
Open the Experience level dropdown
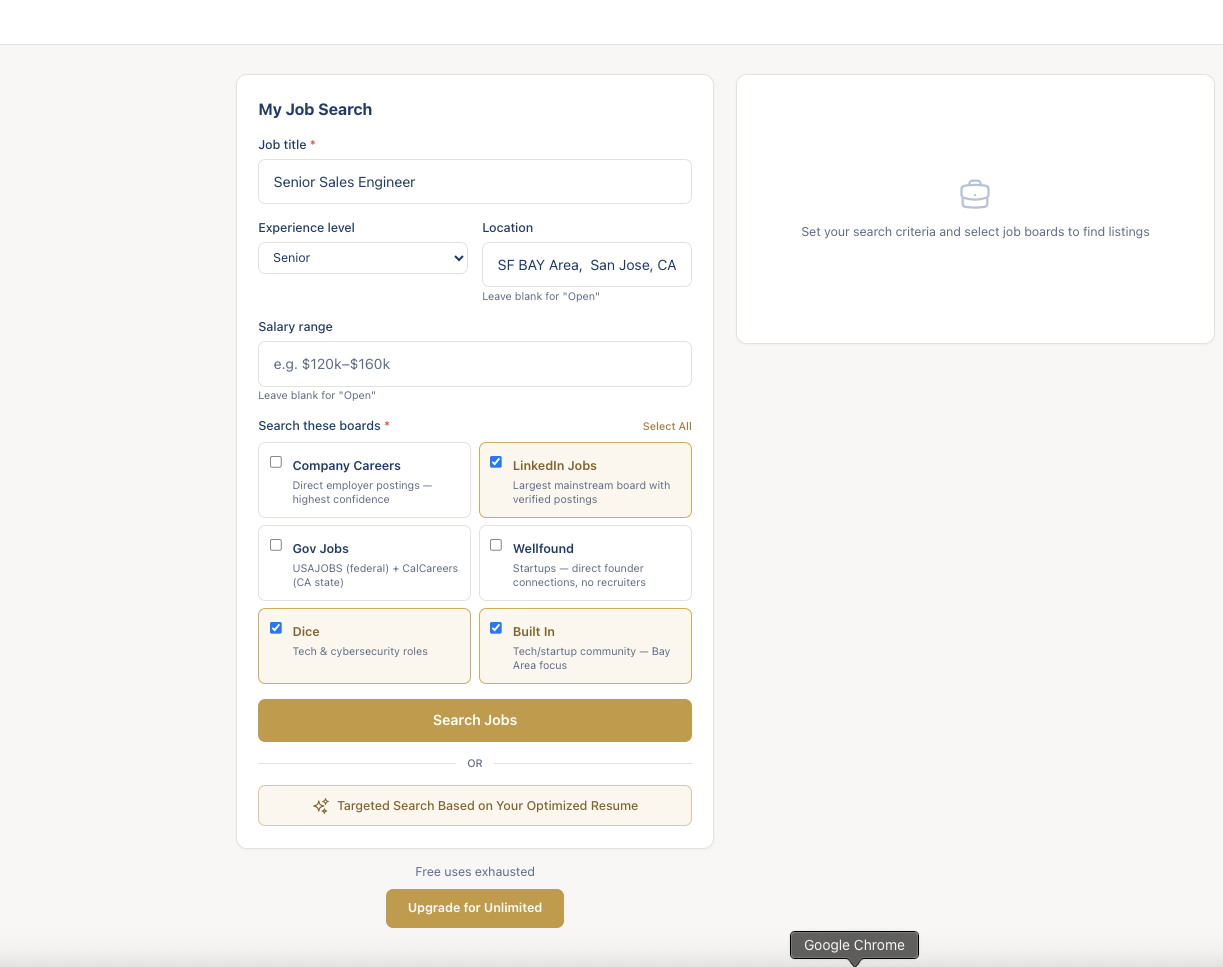point(363,258)
